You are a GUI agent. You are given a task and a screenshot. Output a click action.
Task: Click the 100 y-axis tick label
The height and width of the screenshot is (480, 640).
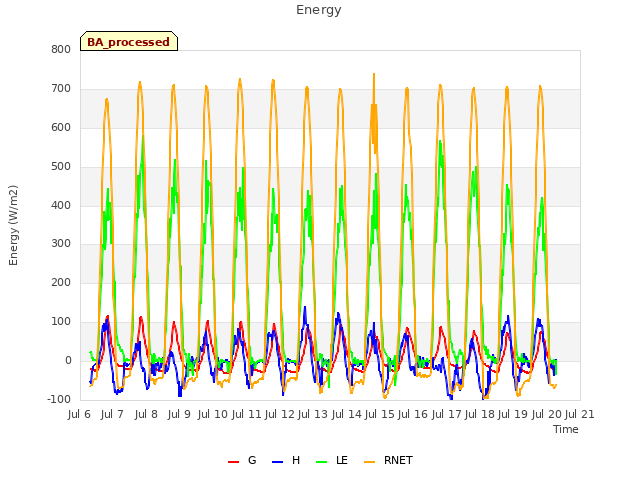pos(61,322)
